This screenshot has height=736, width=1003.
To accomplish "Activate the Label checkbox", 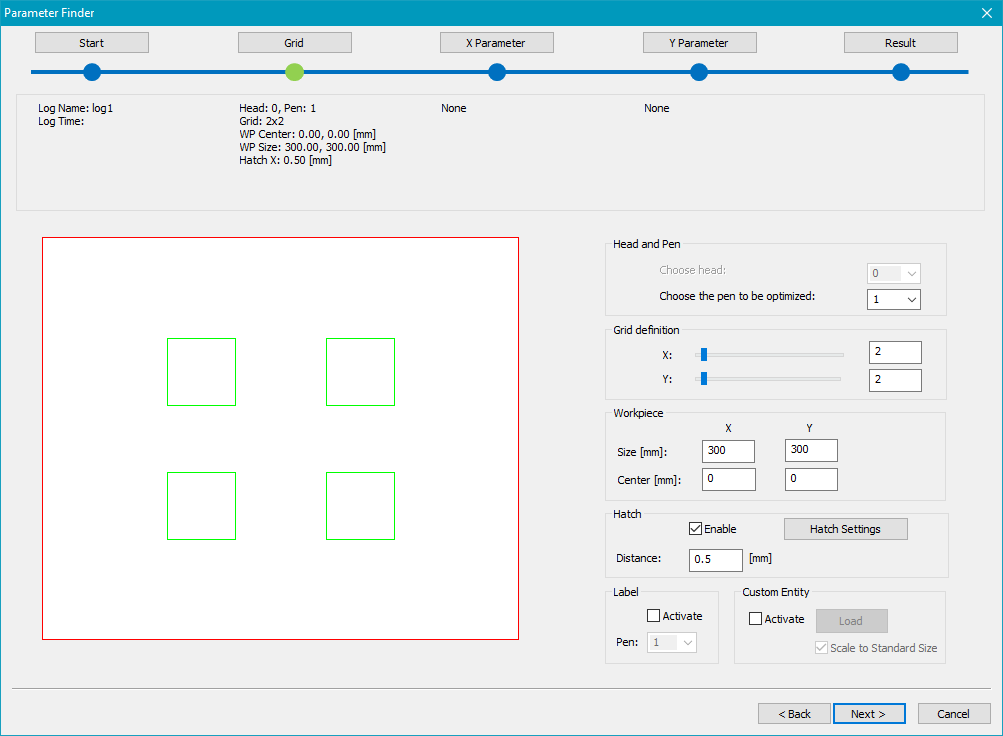I will point(654,617).
